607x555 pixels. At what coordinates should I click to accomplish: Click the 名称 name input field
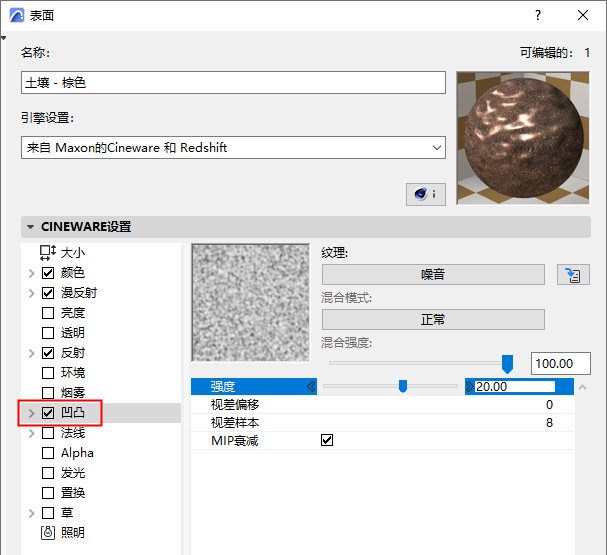coord(233,82)
